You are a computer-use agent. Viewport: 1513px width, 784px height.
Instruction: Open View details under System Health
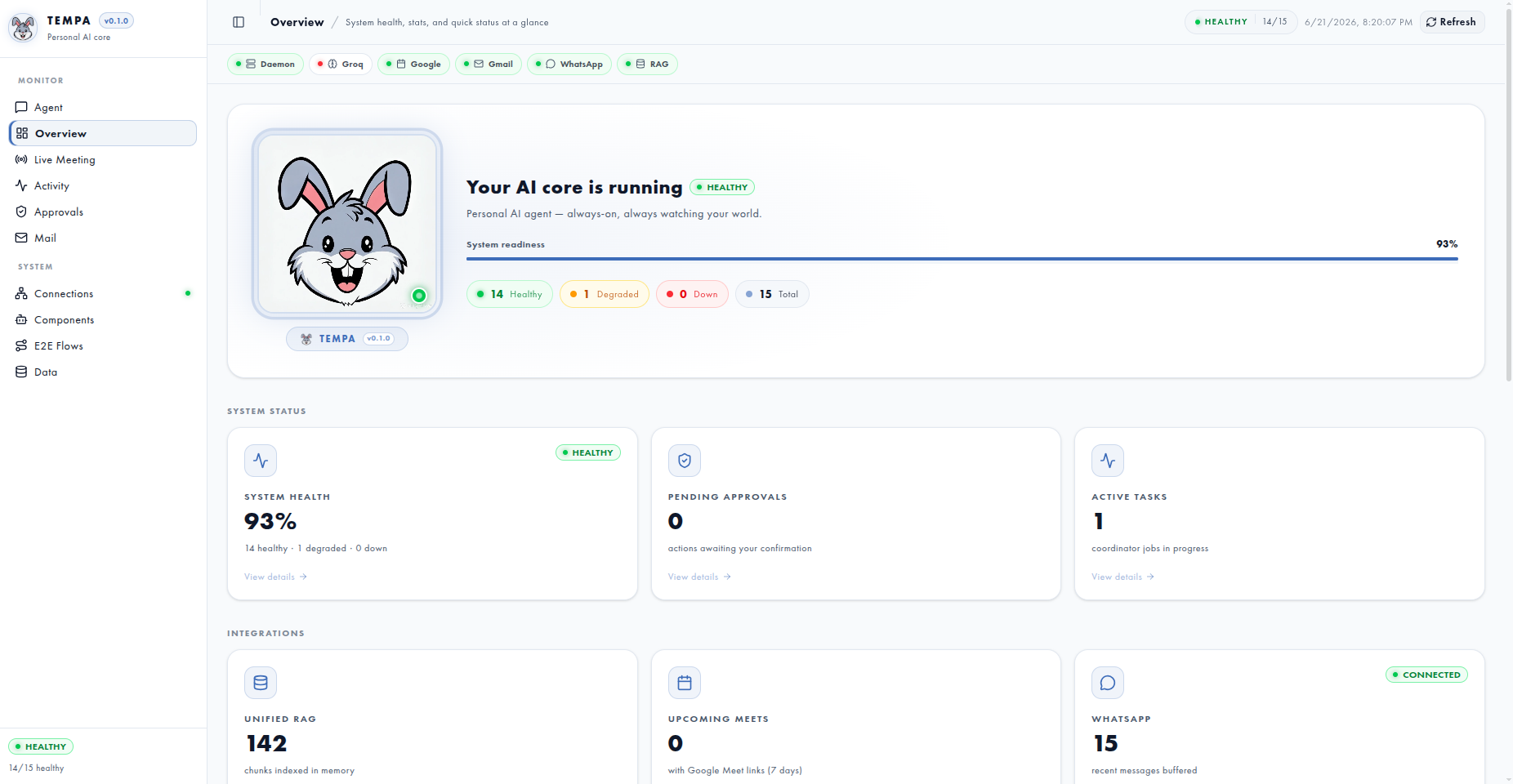[x=275, y=577]
